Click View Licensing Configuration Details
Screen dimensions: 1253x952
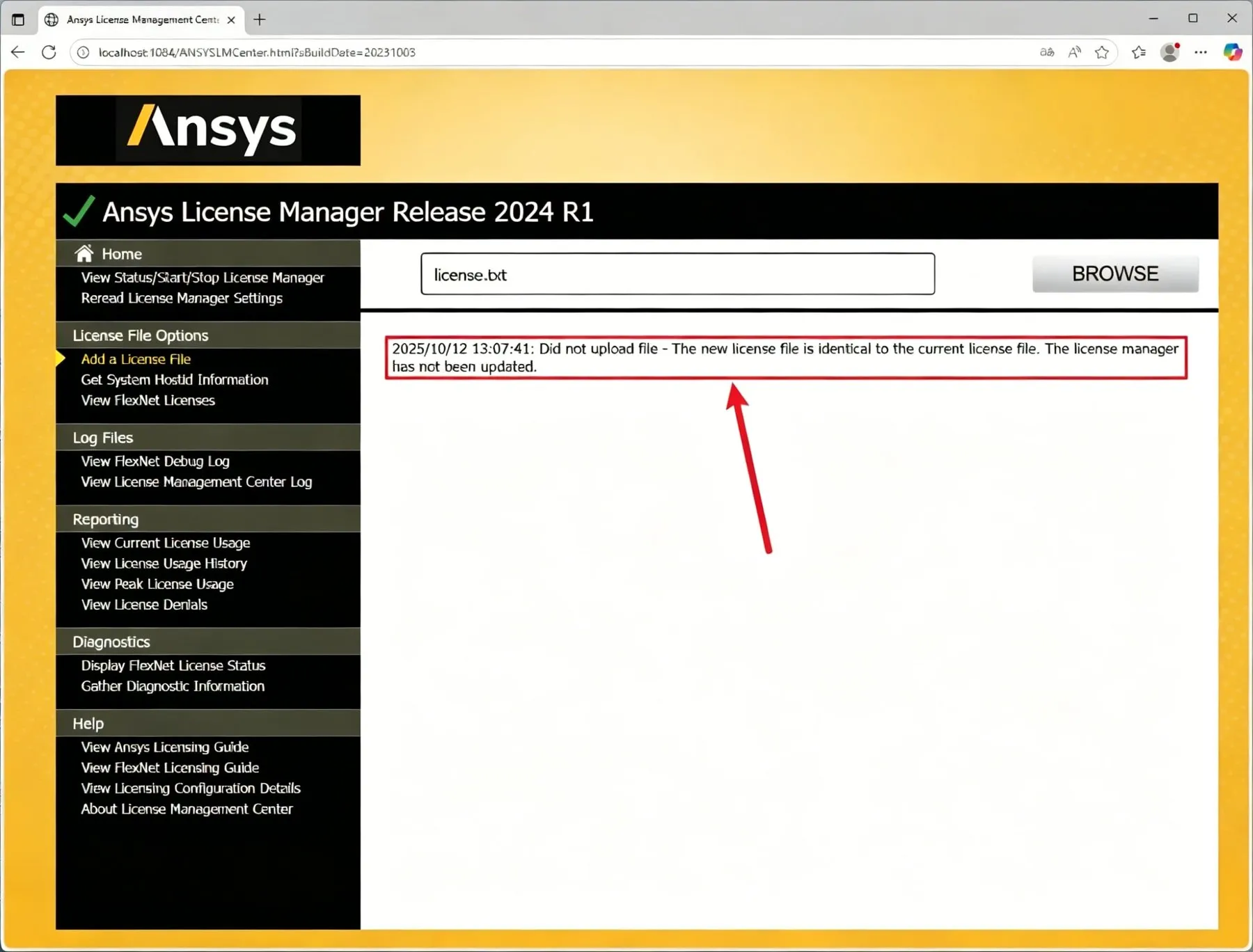point(191,788)
